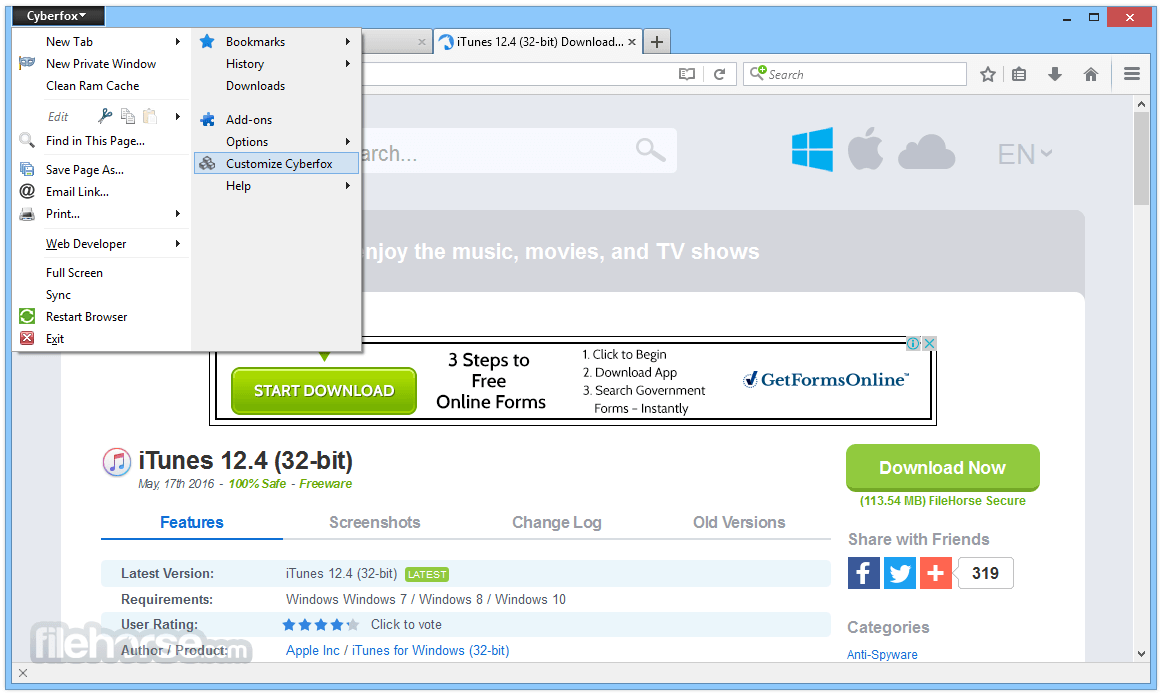Expand the Options submenu
The height and width of the screenshot is (694, 1162).
[276, 142]
